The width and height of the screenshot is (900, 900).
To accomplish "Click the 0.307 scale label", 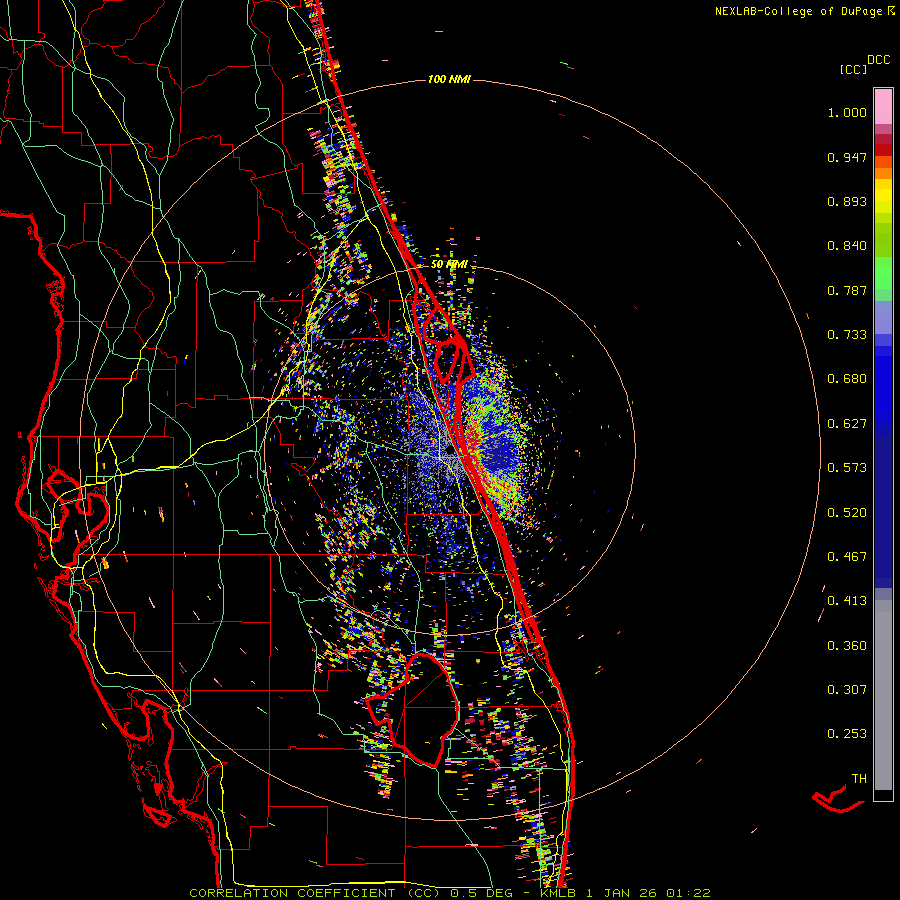I will click(847, 690).
